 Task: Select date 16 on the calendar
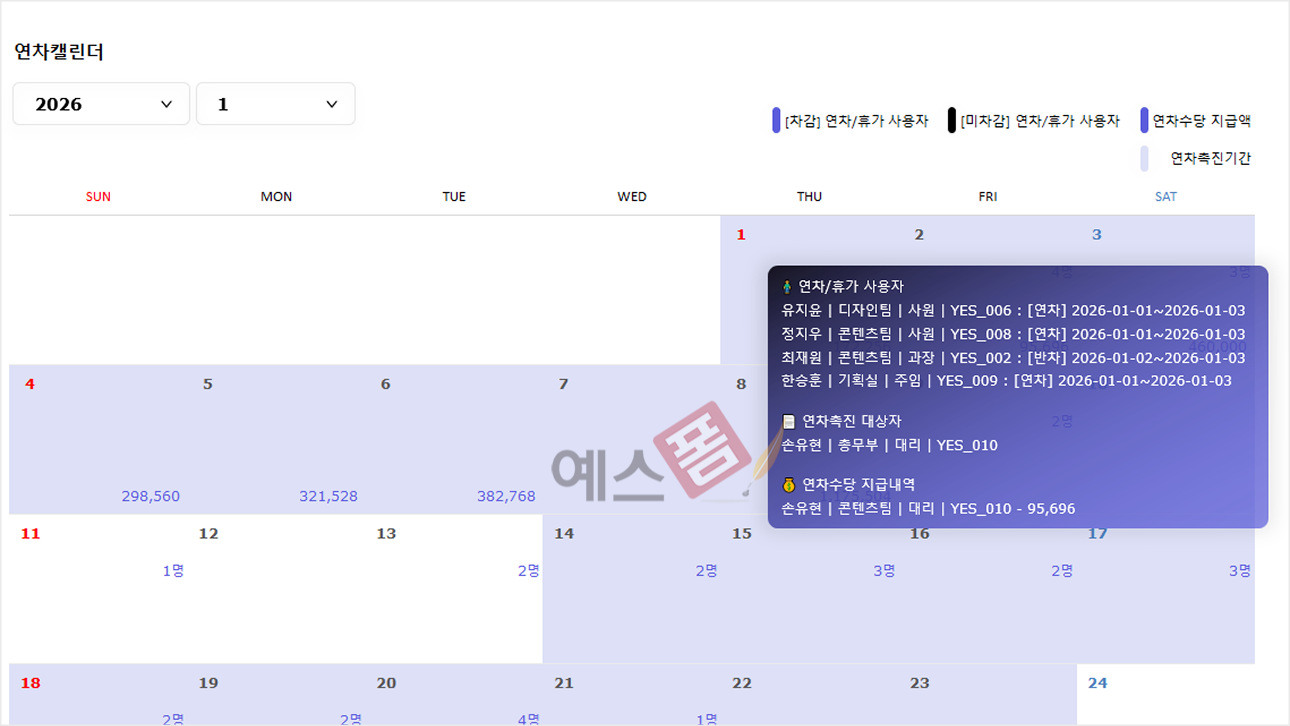point(920,534)
